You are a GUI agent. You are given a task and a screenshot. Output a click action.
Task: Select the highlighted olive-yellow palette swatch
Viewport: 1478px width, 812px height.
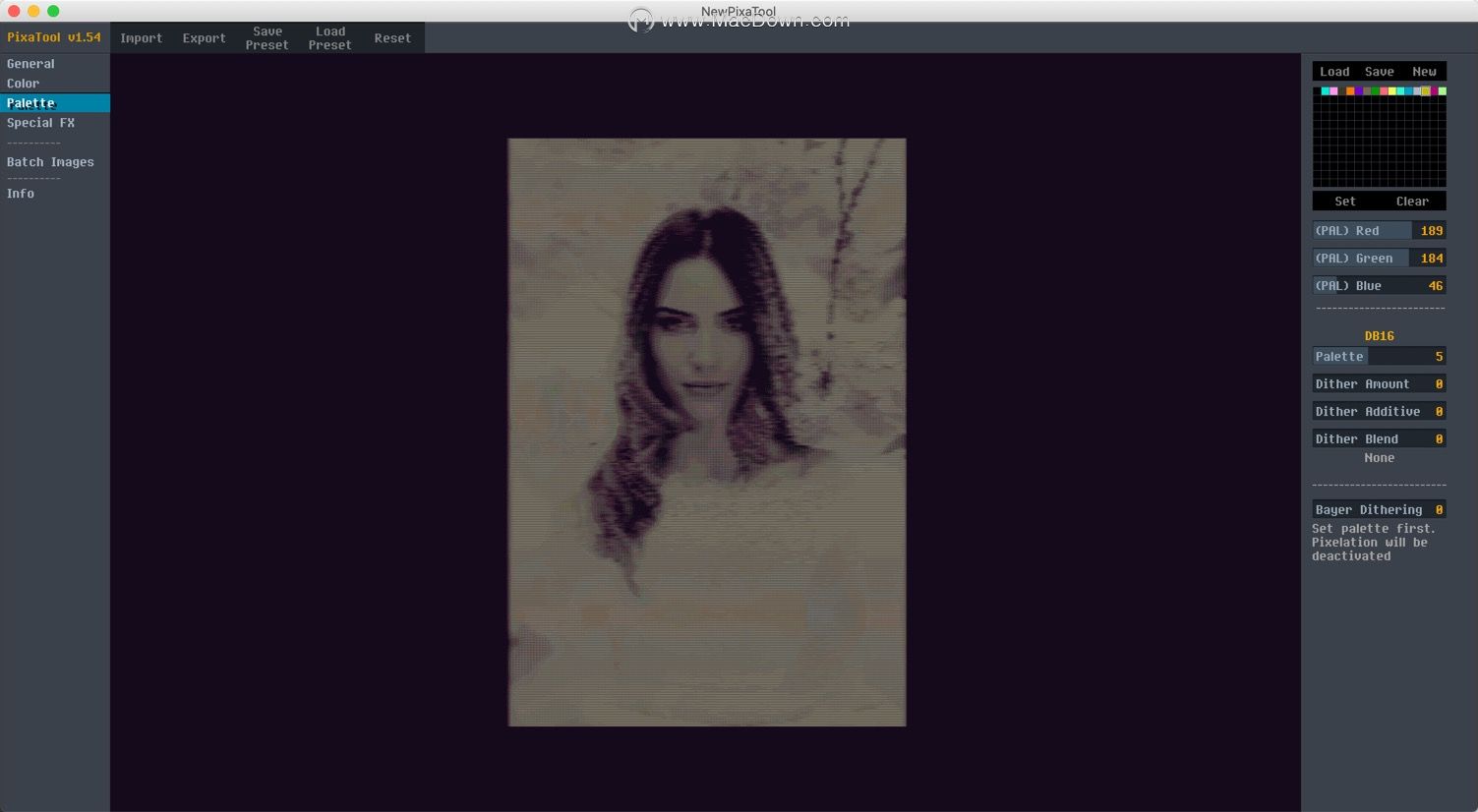coord(1425,91)
